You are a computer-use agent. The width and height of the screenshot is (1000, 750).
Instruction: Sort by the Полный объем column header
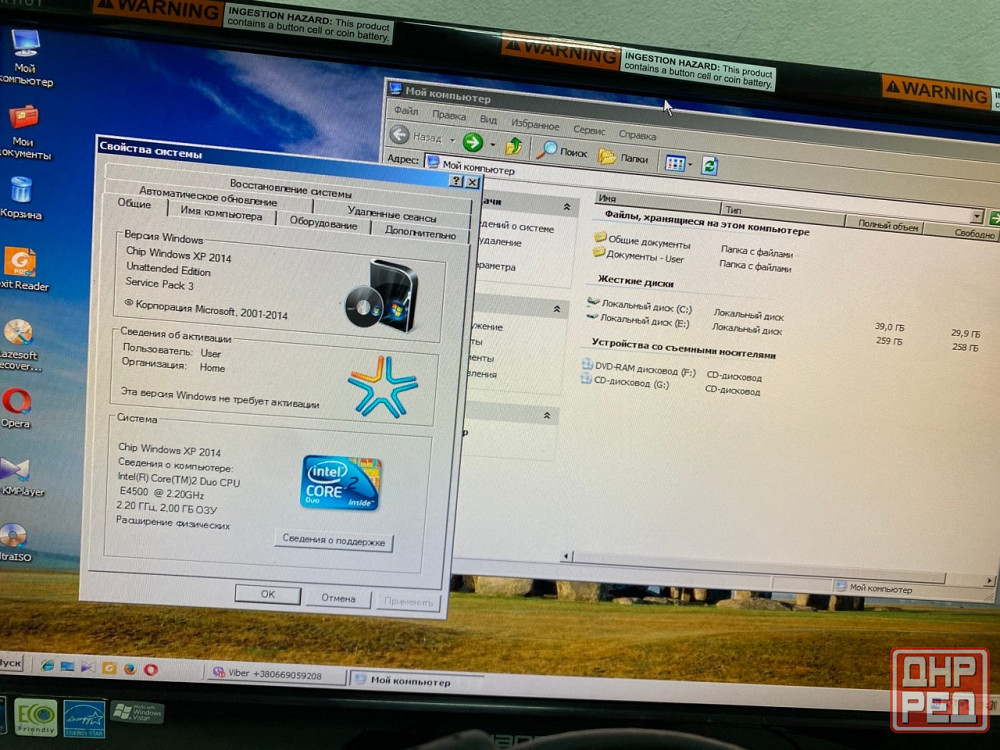[x=885, y=226]
